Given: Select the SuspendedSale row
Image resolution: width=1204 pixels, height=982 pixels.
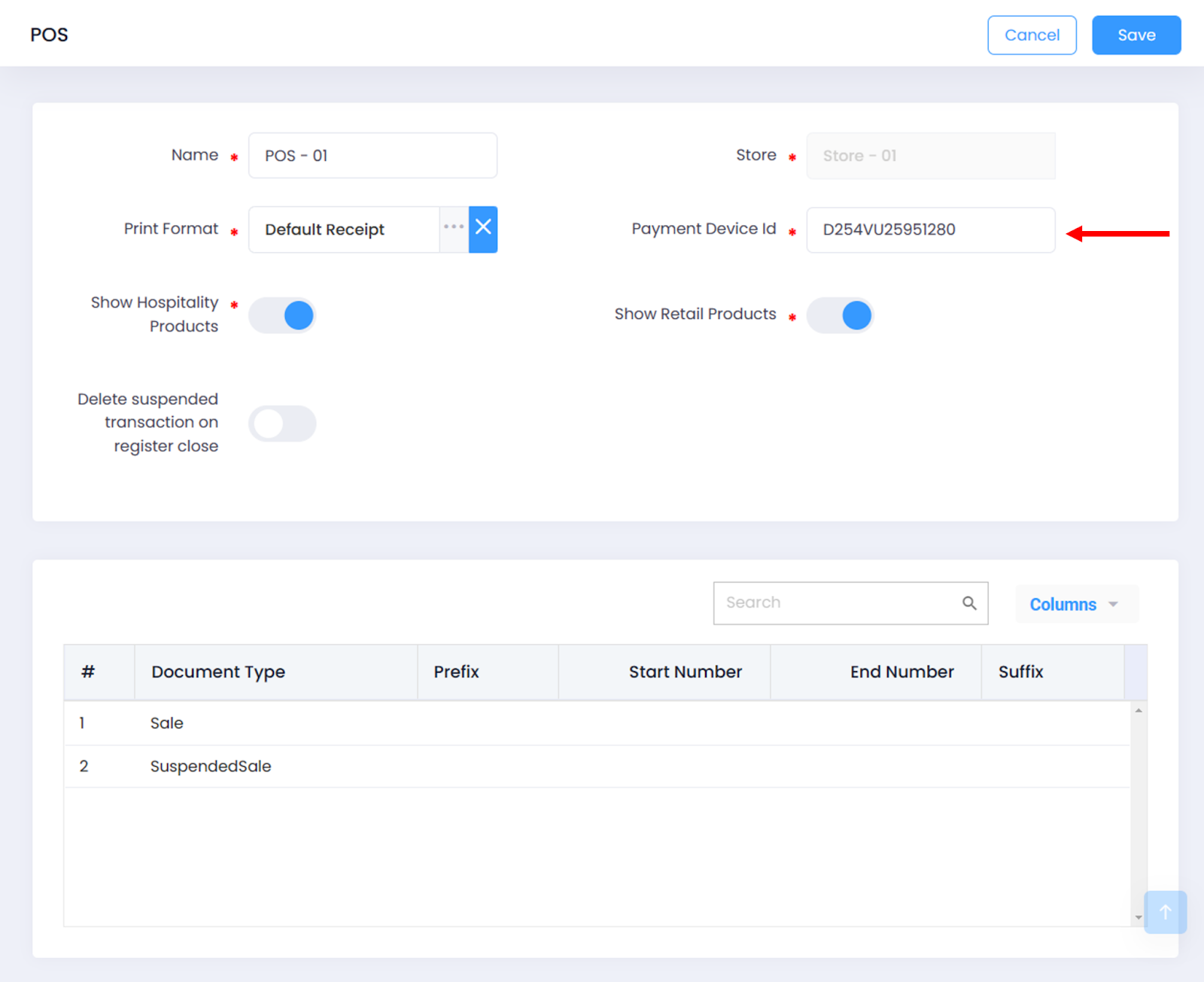Looking at the screenshot, I should (x=211, y=766).
